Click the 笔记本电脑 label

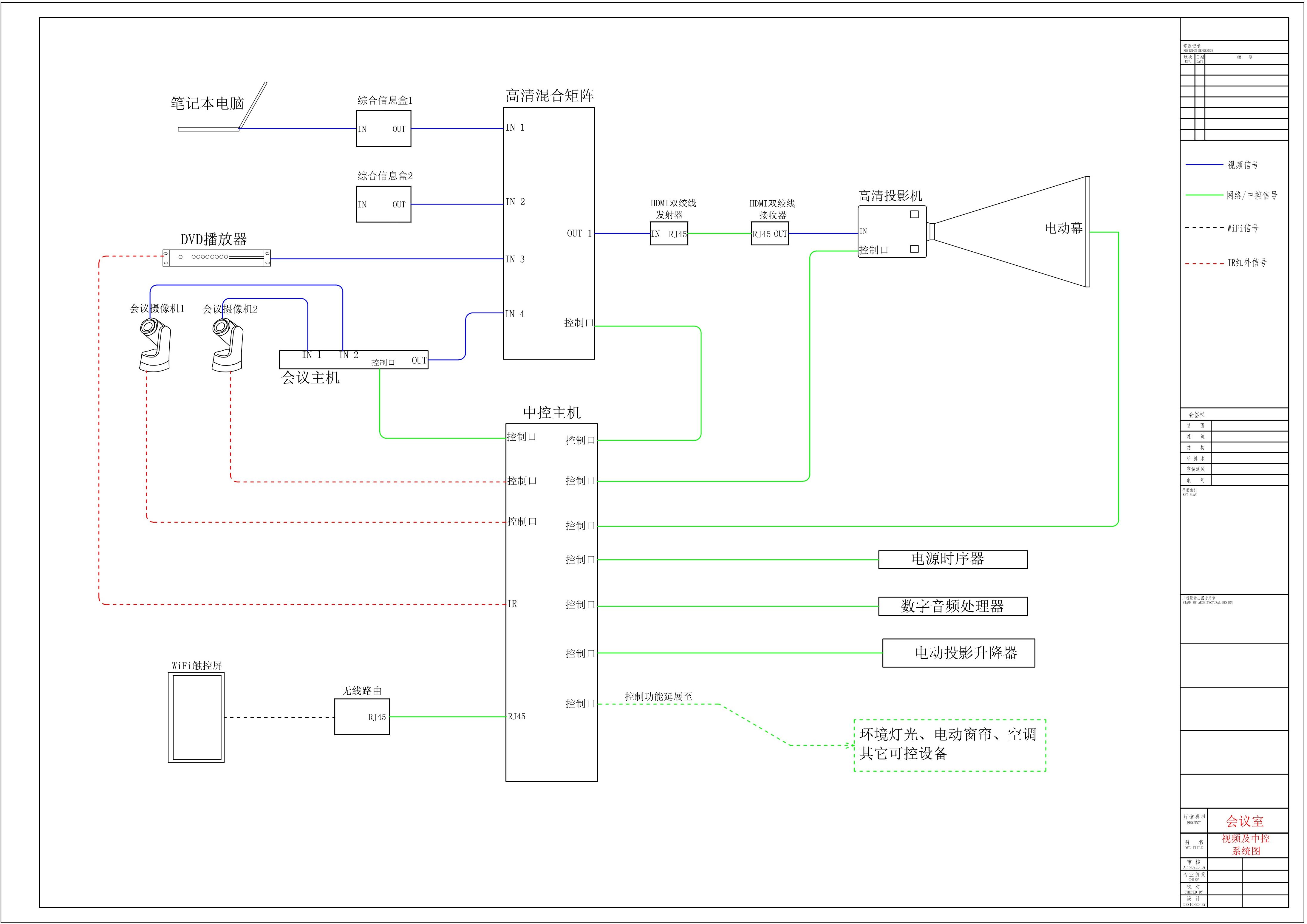[x=207, y=103]
